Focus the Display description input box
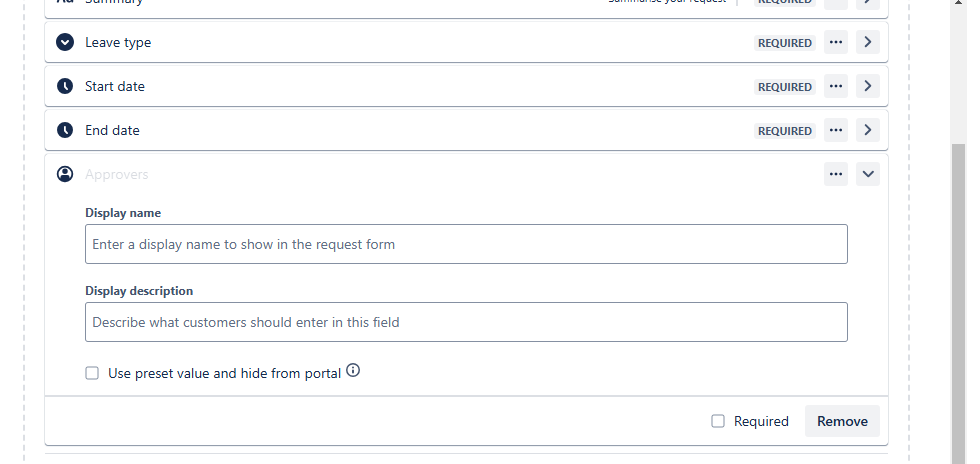This screenshot has width=980, height=464. tap(466, 322)
